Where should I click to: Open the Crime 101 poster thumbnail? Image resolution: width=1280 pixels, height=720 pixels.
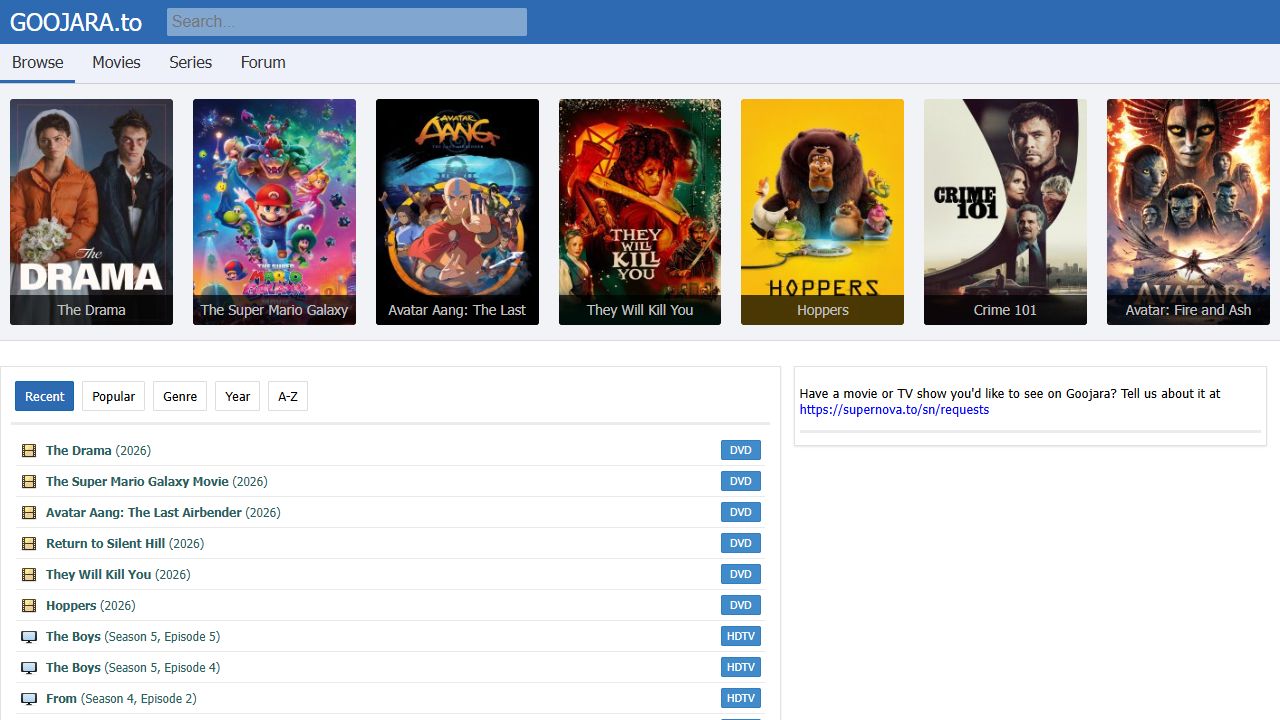point(1005,212)
